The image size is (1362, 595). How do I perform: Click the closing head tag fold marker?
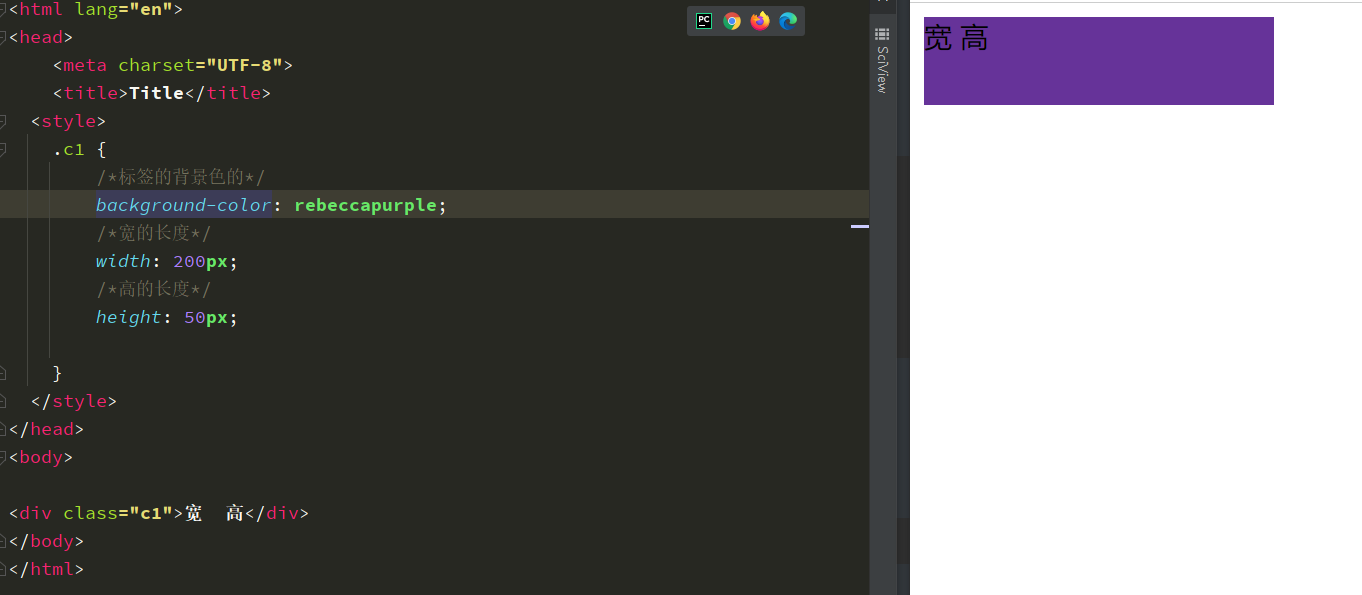[3, 429]
